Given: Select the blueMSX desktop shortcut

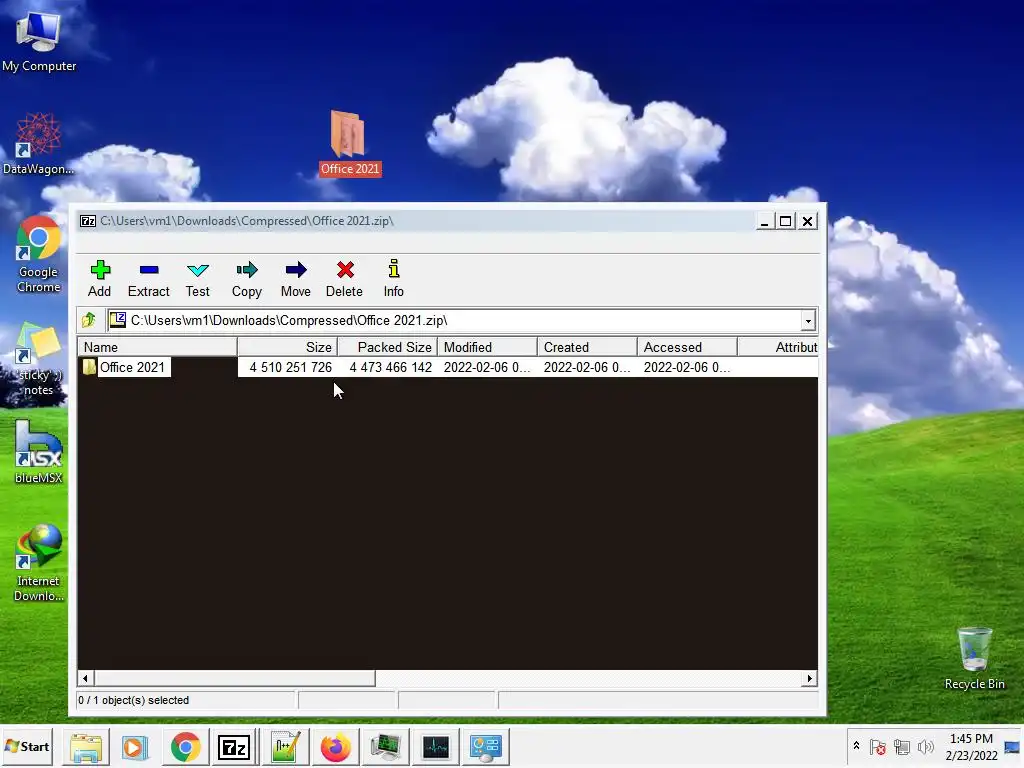Looking at the screenshot, I should 39,452.
